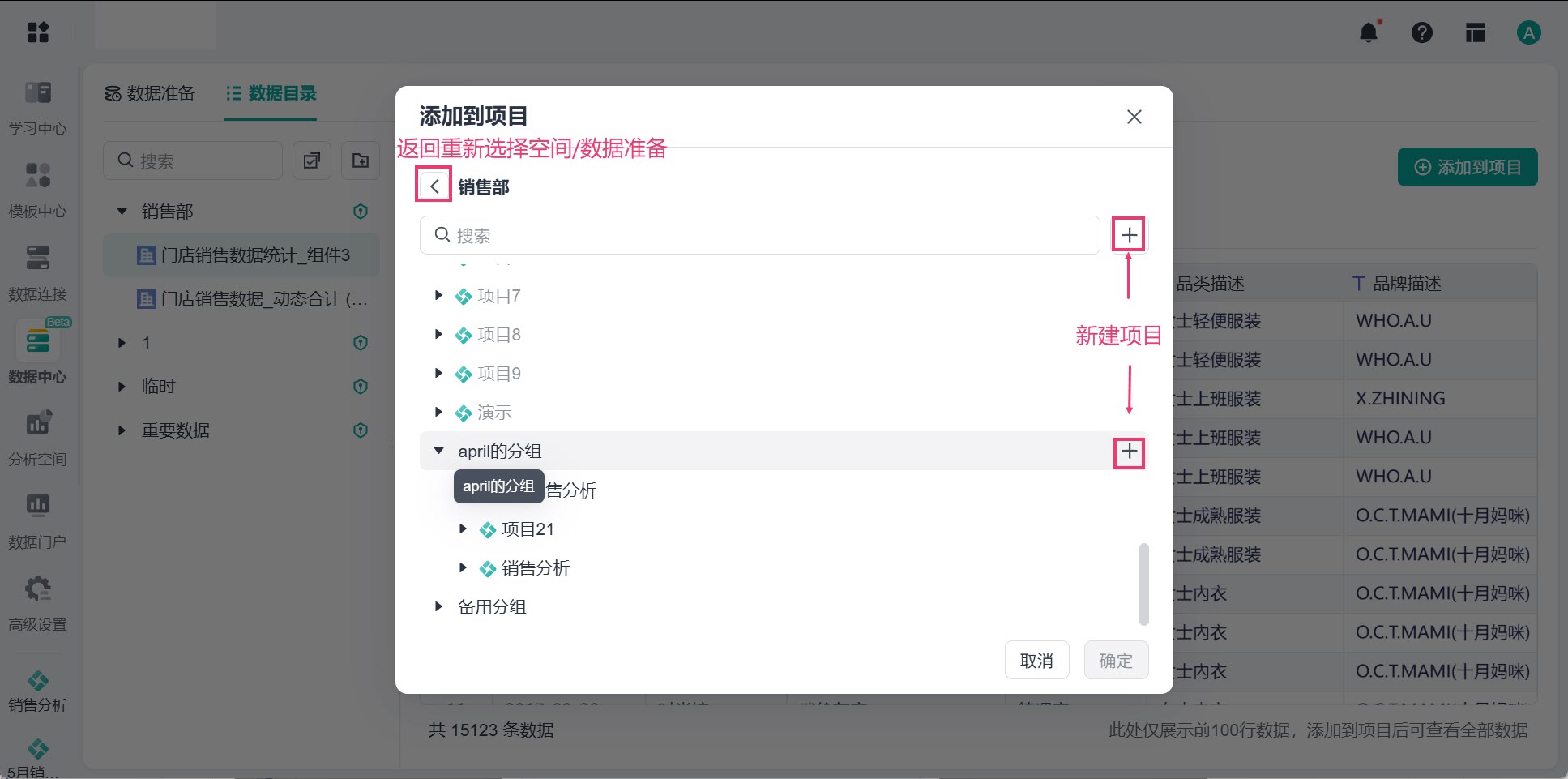The image size is (1568, 779).
Task: Open the help question mark icon
Action: coord(1422,32)
